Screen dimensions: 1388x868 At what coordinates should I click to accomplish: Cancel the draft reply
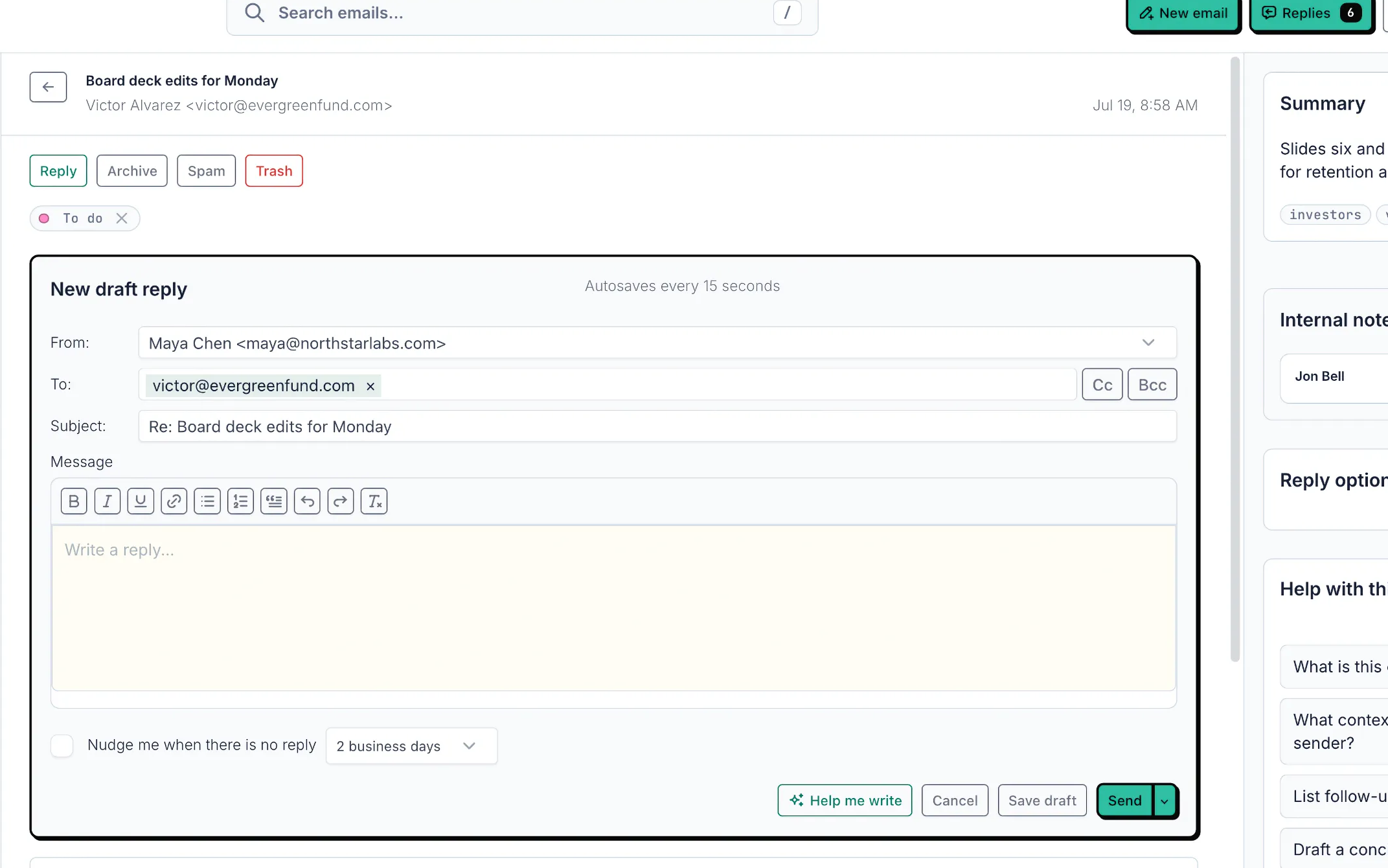[x=955, y=801]
